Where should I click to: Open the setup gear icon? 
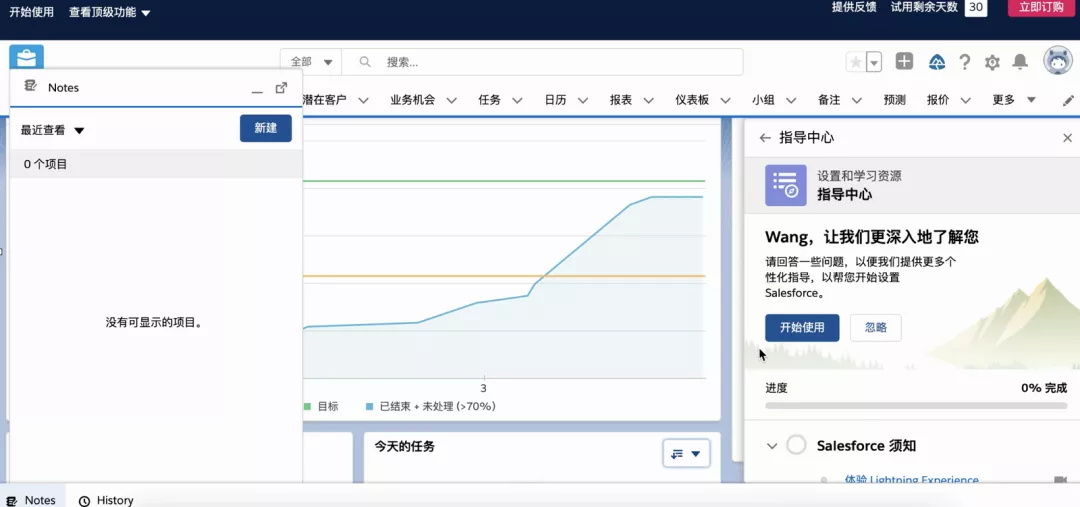[992, 62]
